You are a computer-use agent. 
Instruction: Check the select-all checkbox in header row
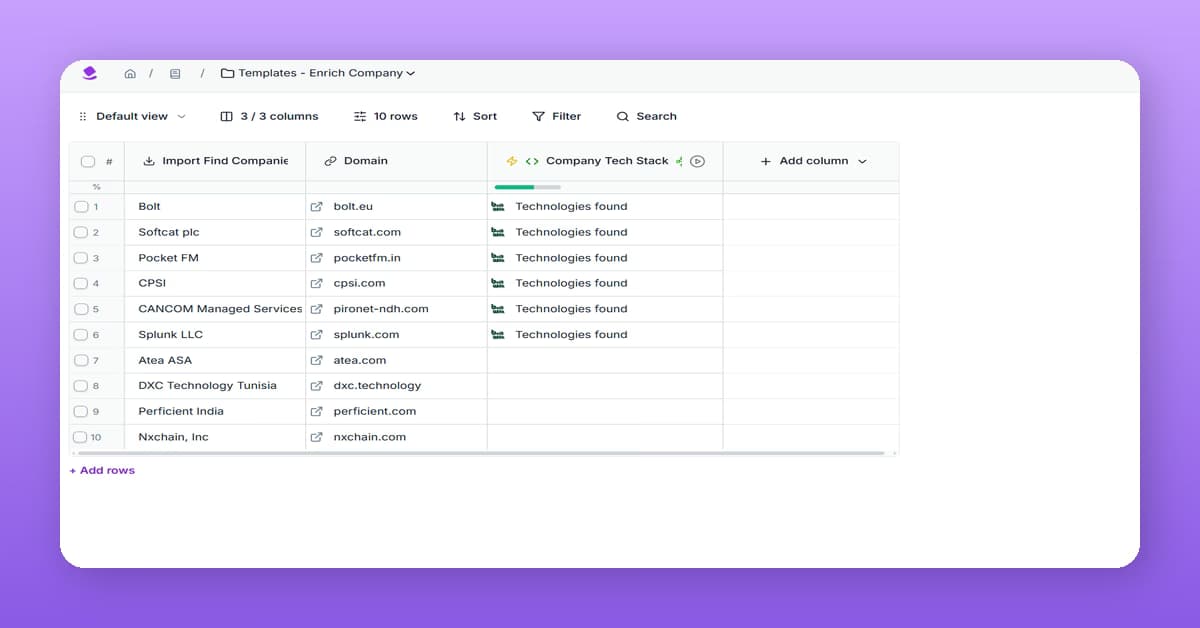(x=87, y=160)
